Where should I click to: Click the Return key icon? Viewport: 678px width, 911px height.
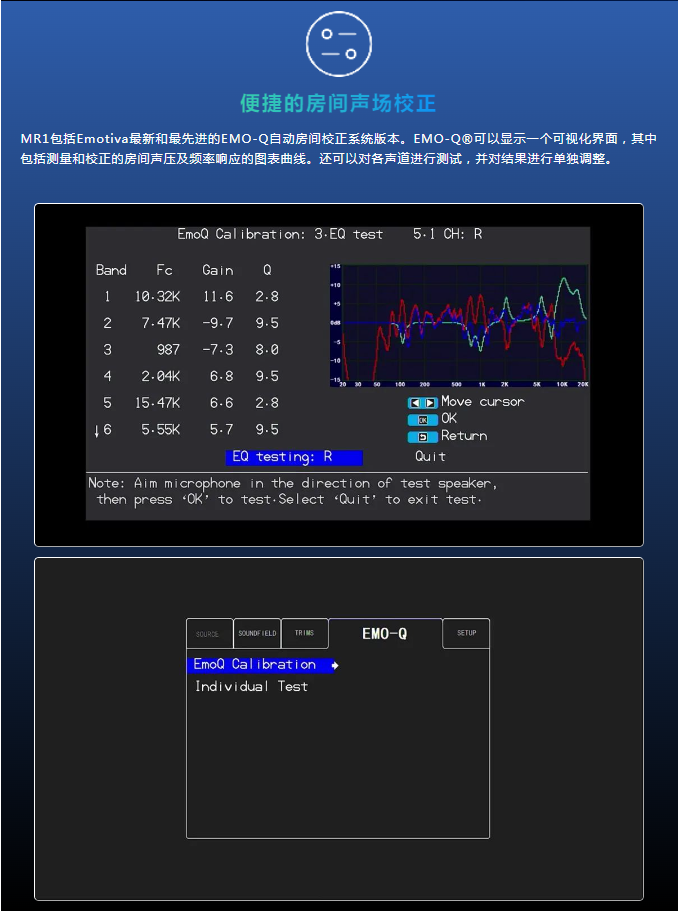422,437
